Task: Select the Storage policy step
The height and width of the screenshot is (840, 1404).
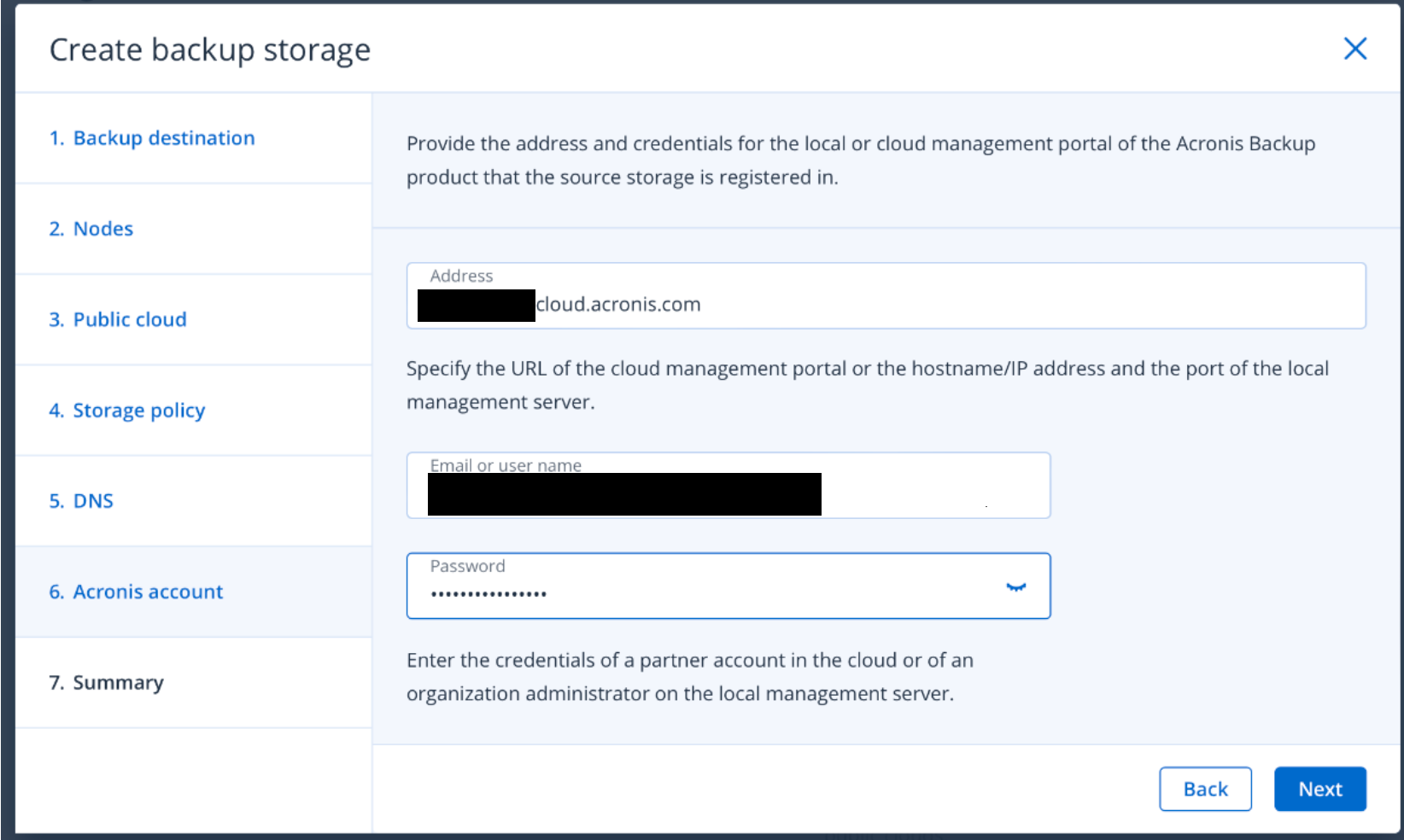Action: point(127,411)
